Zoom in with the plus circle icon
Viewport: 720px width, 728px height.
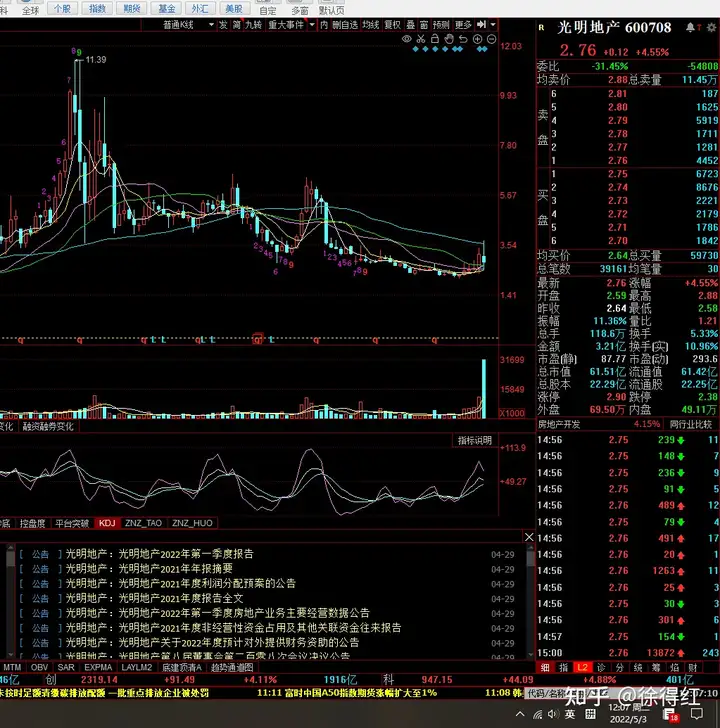pyautogui.click(x=477, y=39)
